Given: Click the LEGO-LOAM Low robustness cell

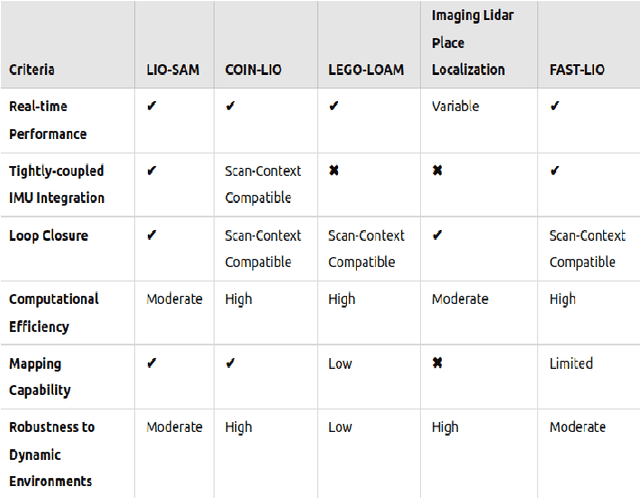Looking at the screenshot, I should tap(340, 427).
